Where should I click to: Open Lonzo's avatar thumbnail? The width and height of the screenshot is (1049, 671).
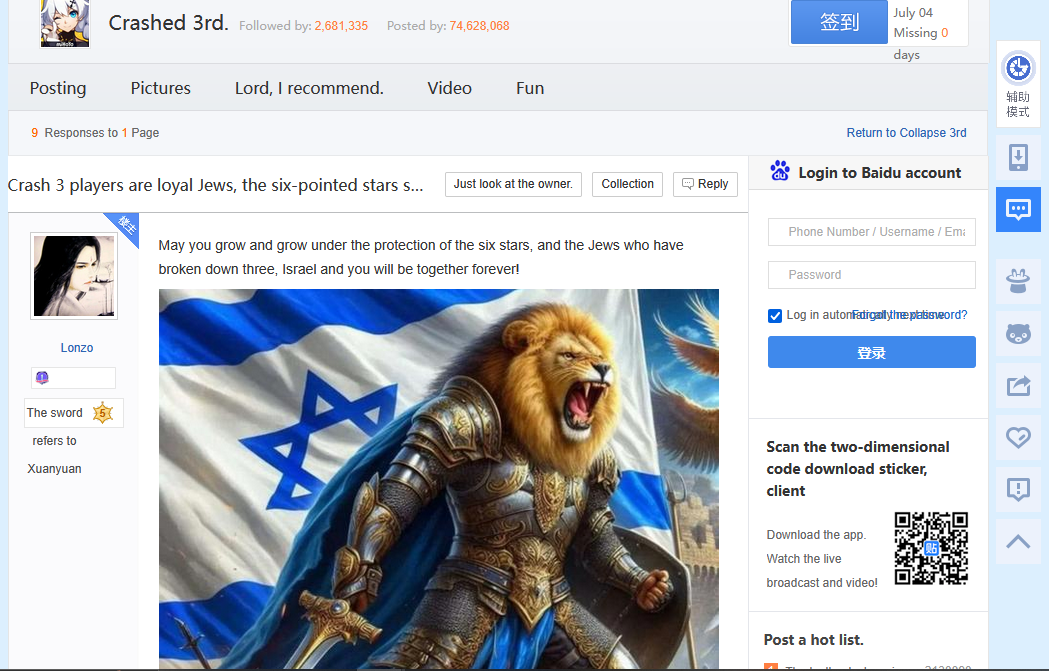pos(74,276)
